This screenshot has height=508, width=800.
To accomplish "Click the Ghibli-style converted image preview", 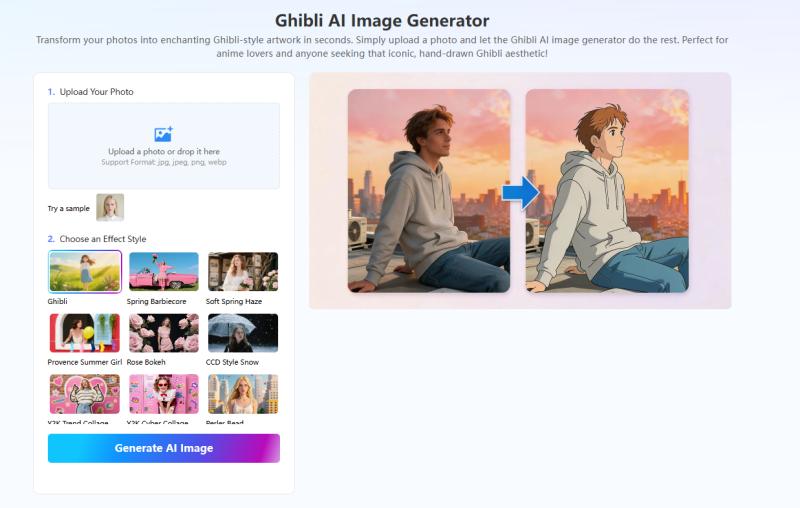I will point(607,191).
